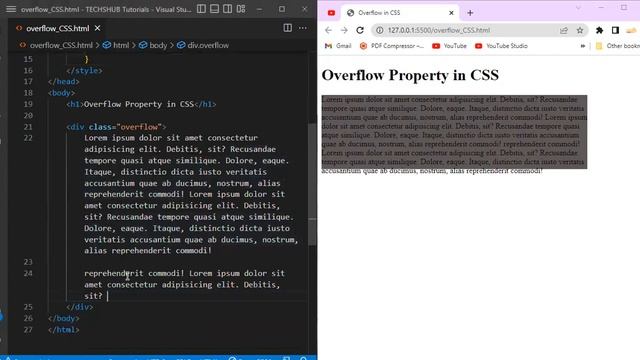Screen dimensions: 640x360
Task: Click the class="overflow" attribute on line 21
Action: [125, 127]
